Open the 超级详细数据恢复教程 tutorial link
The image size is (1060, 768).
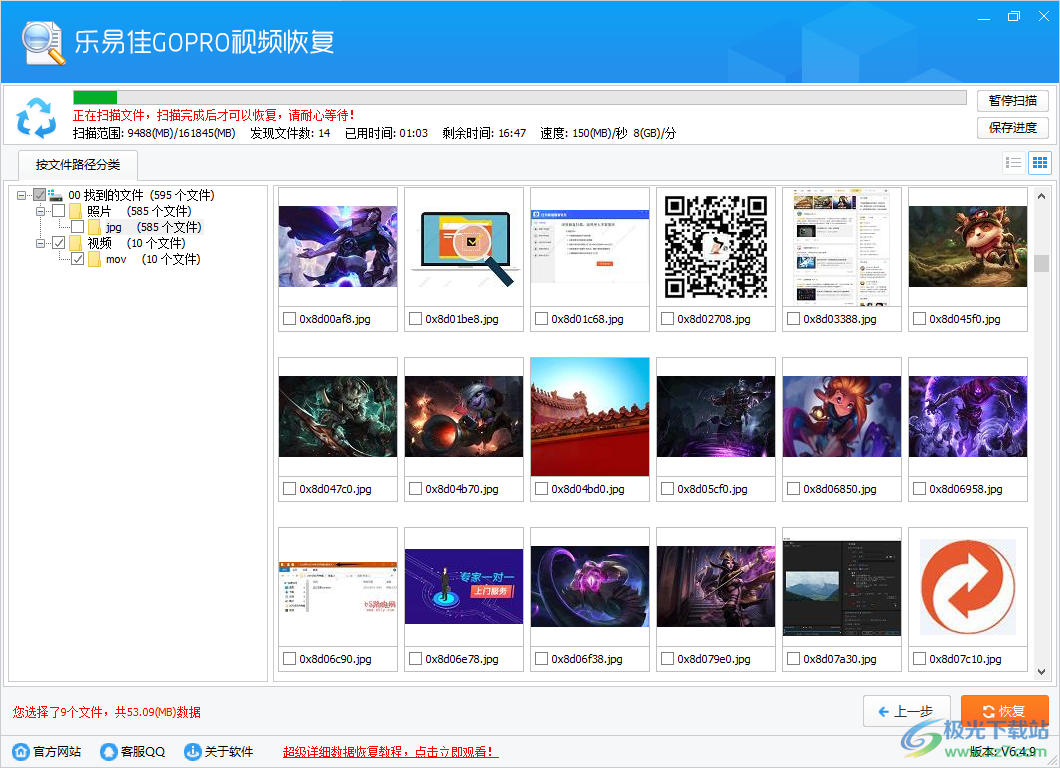pos(390,752)
